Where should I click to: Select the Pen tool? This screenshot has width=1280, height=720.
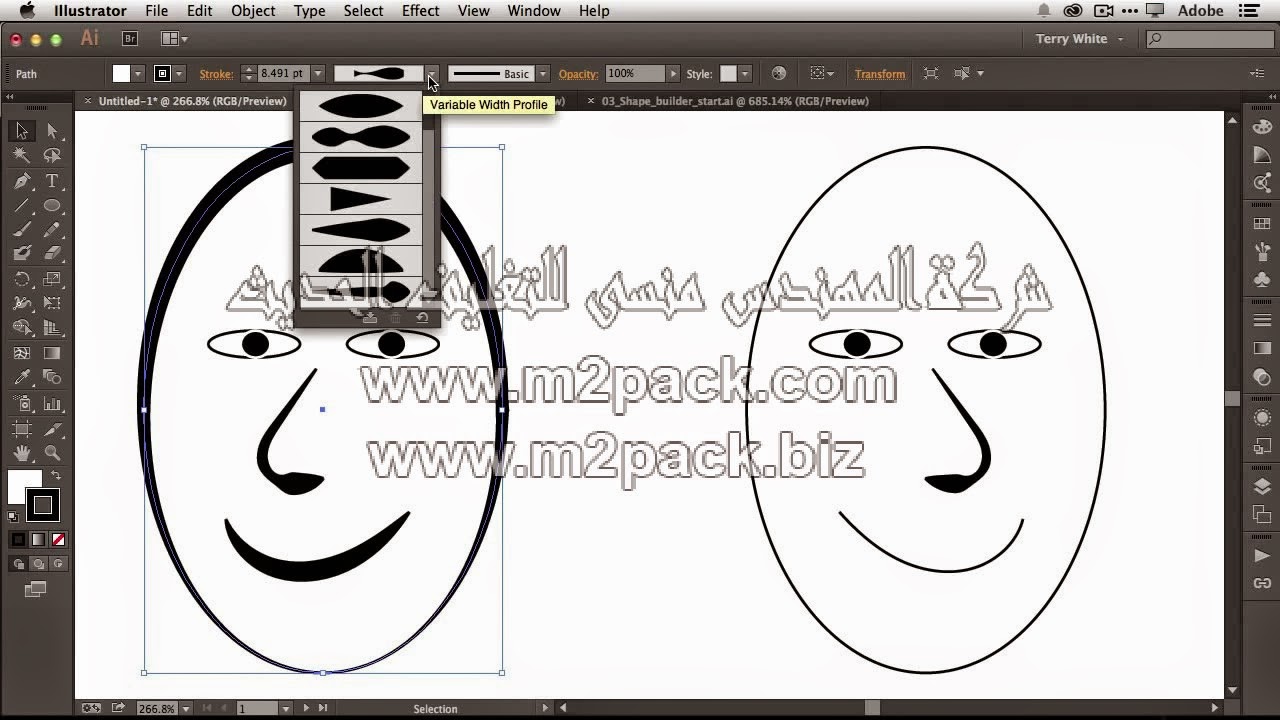22,181
